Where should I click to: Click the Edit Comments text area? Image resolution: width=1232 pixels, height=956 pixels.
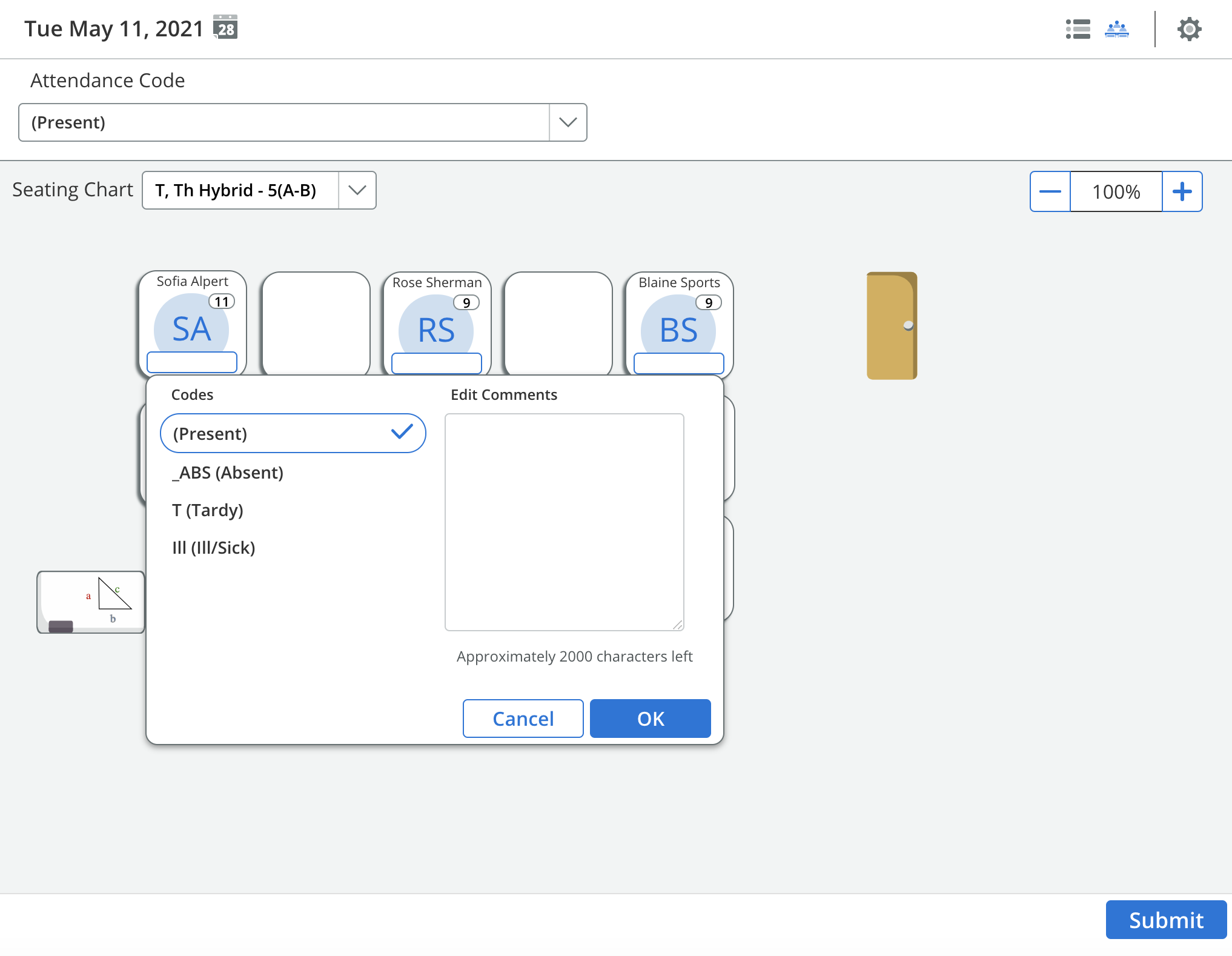[564, 522]
